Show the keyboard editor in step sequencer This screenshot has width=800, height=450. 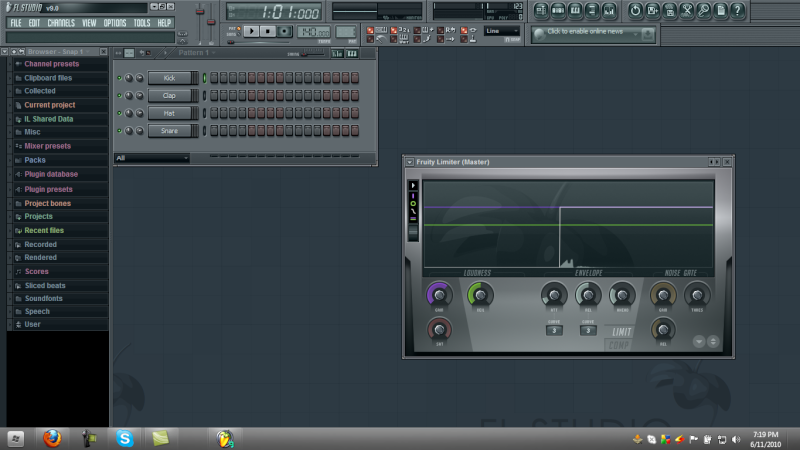pyautogui.click(x=352, y=54)
